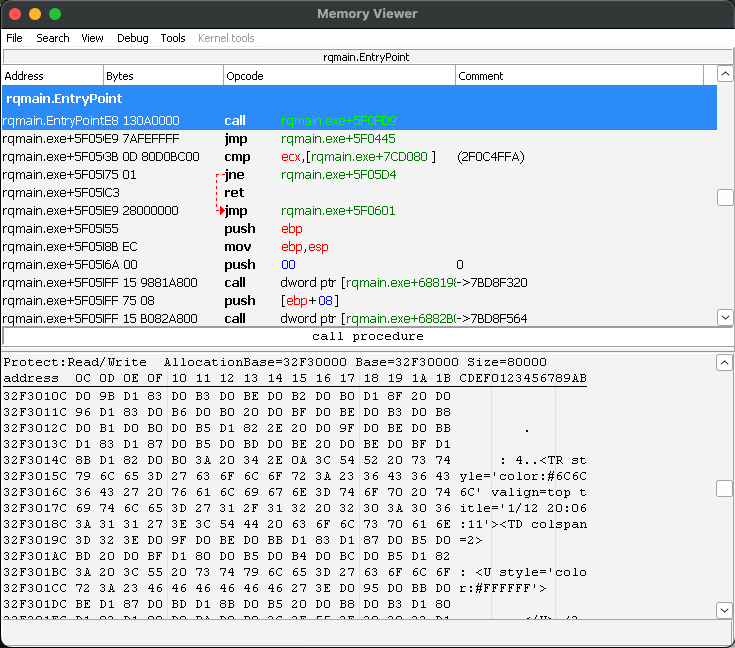Click the 'call procedure' description bar
Screen dimensions: 735x648
[368, 336]
